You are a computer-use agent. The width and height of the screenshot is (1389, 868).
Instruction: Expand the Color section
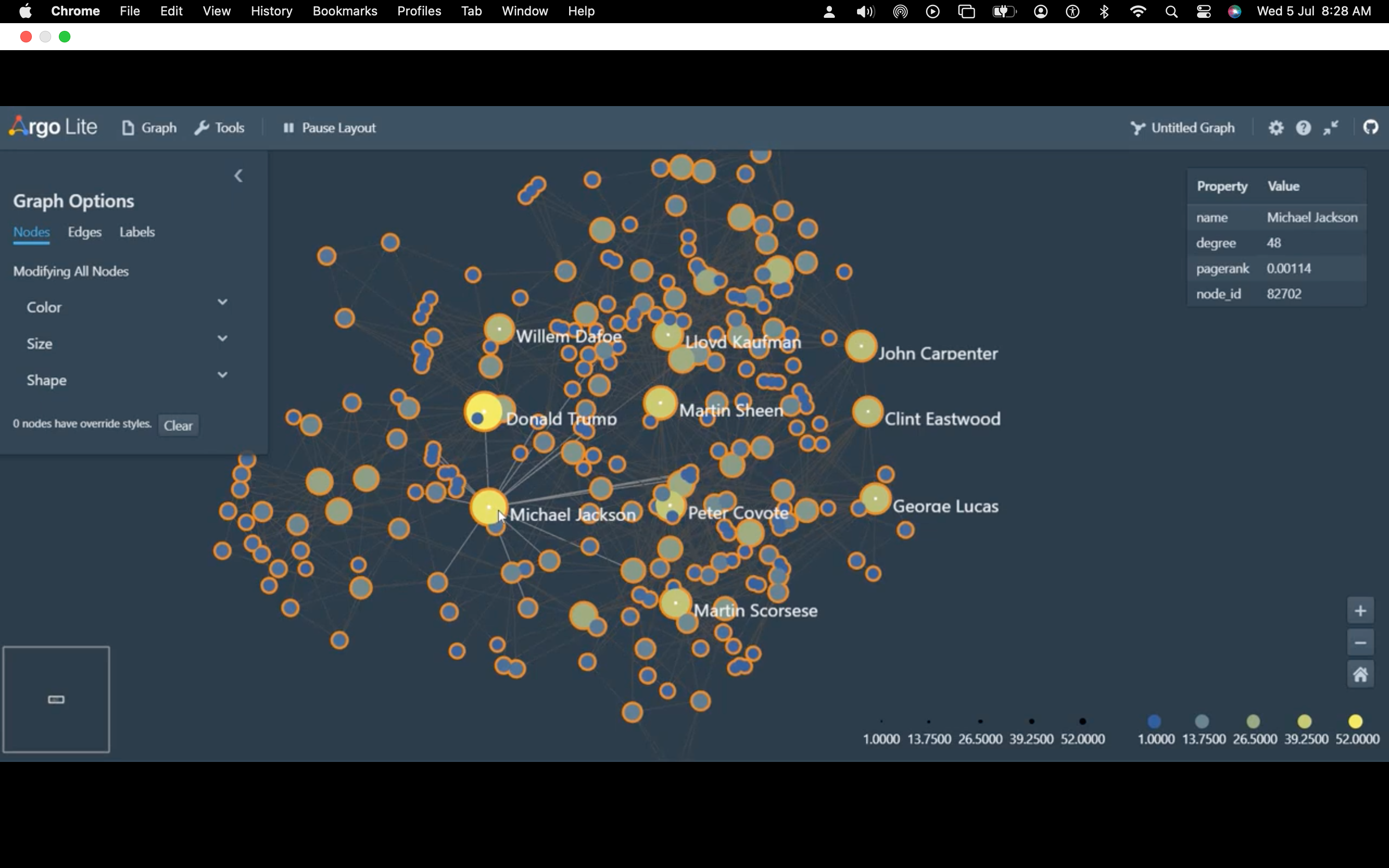(127, 307)
